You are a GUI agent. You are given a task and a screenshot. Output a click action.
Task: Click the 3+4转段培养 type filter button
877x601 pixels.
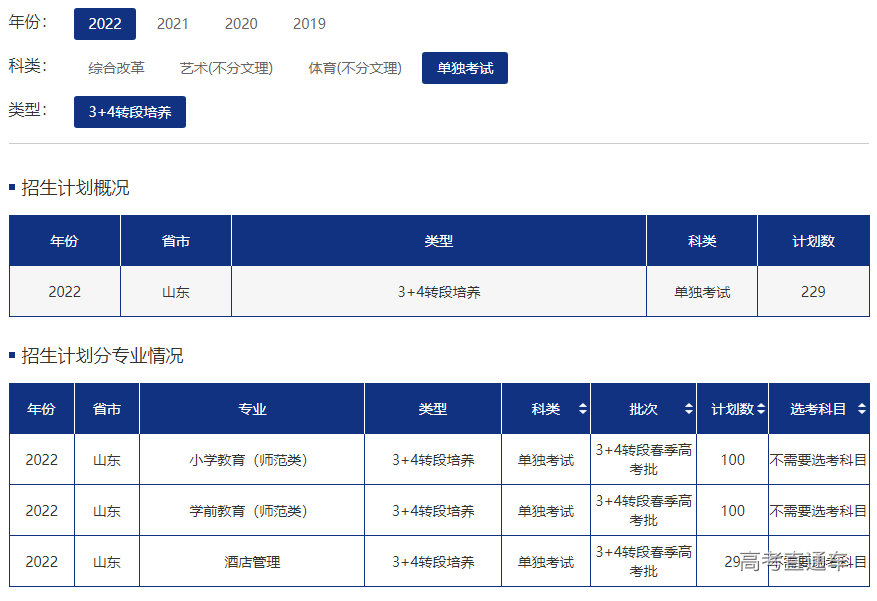click(x=130, y=112)
